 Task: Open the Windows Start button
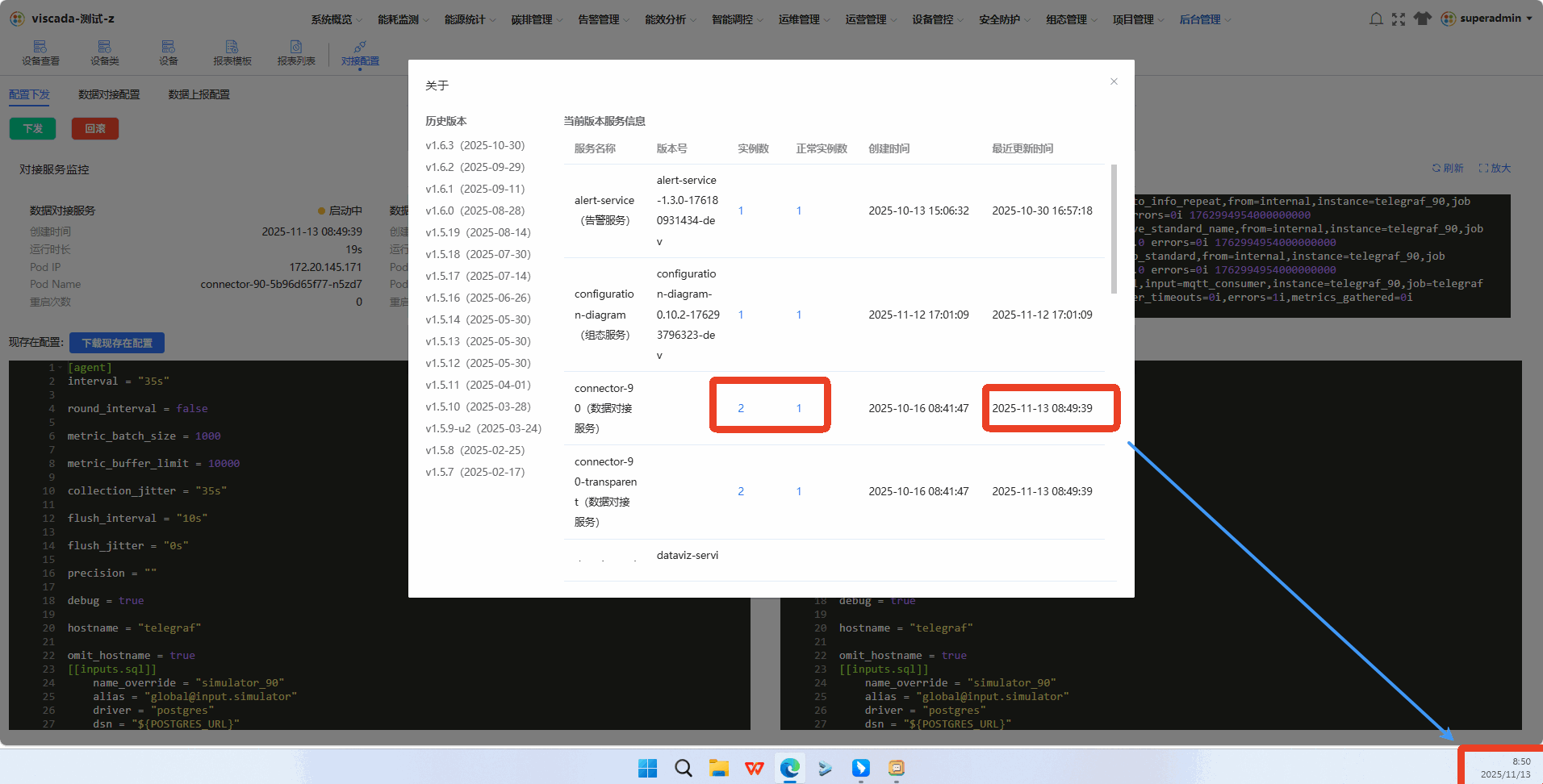[x=647, y=767]
